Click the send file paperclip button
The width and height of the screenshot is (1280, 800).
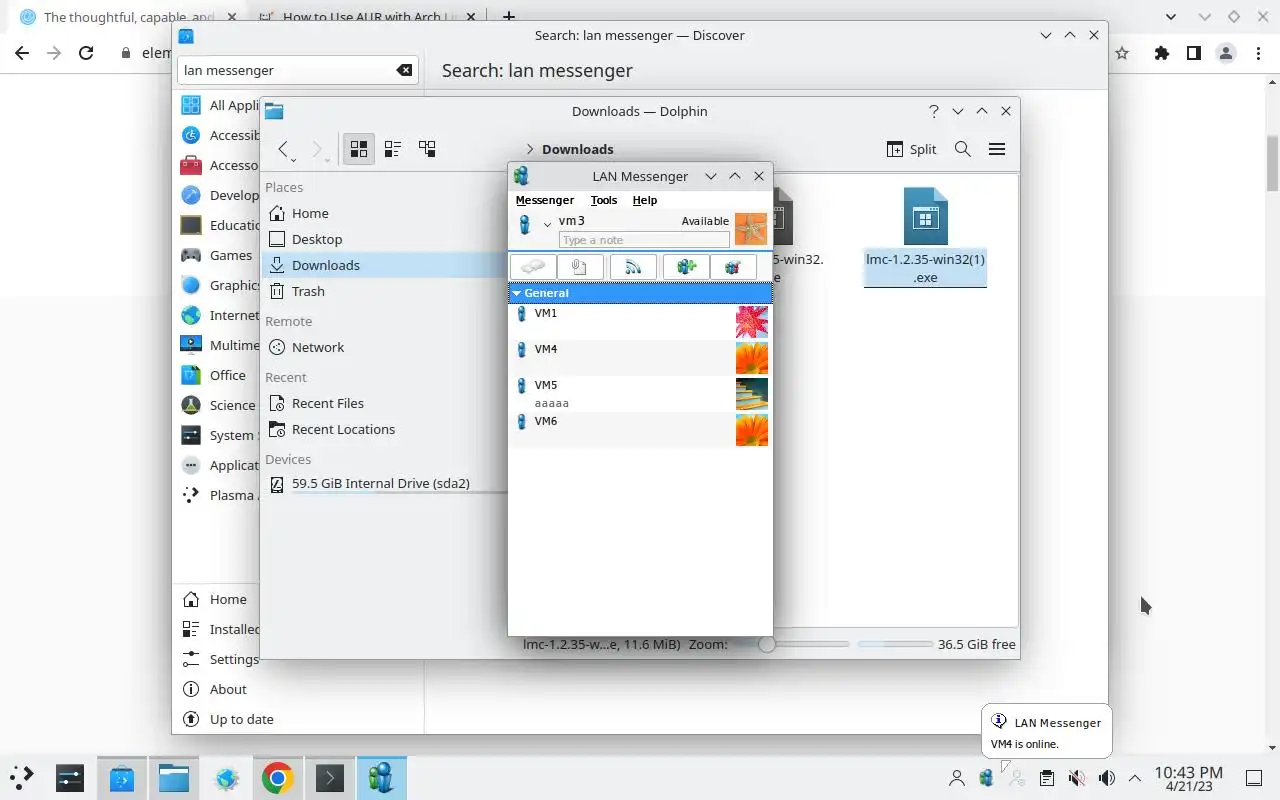[581, 267]
